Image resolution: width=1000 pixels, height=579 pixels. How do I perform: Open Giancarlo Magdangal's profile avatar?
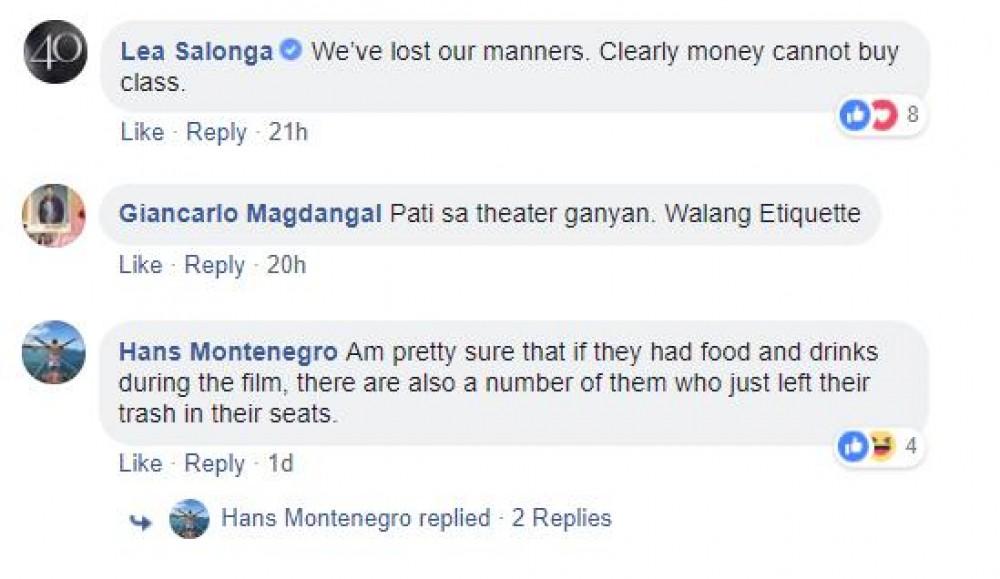(54, 215)
